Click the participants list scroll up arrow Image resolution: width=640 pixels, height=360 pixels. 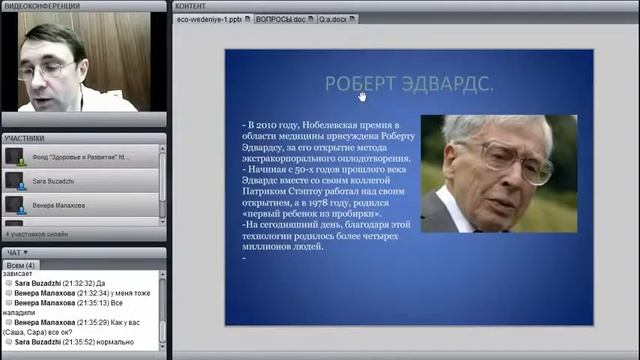[x=162, y=149]
